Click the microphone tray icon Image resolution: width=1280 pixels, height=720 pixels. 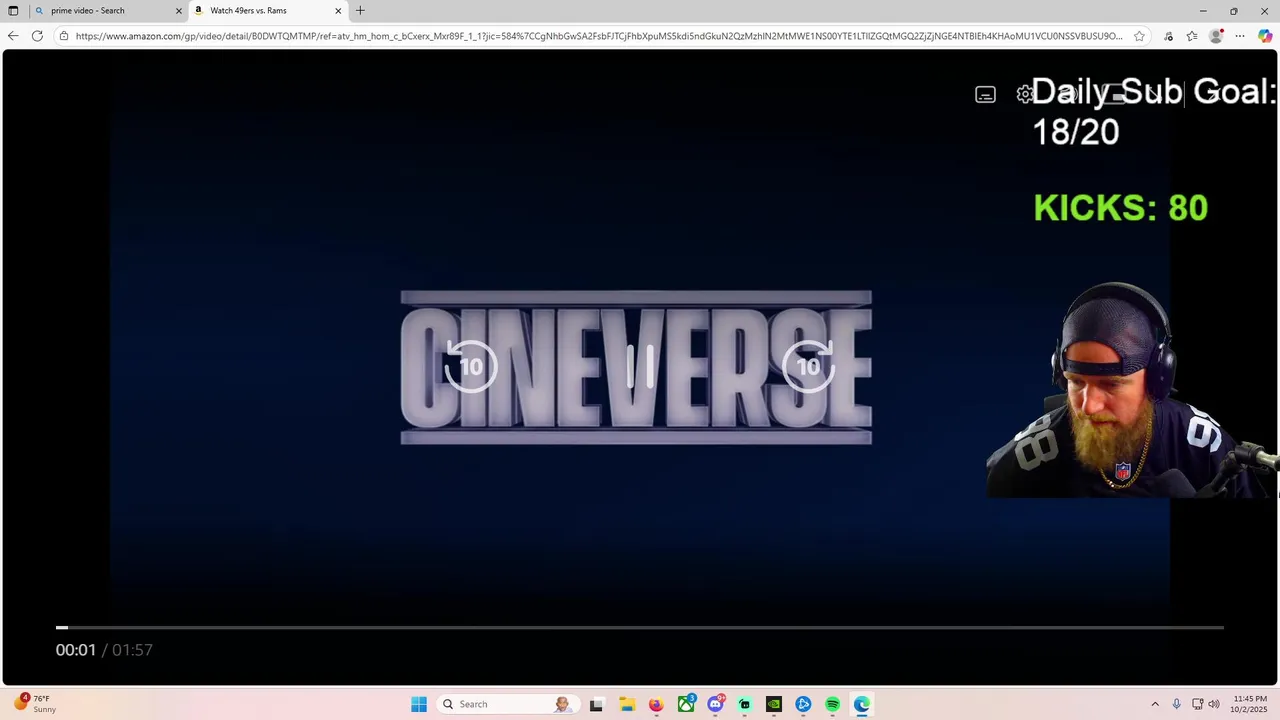pos(1177,704)
